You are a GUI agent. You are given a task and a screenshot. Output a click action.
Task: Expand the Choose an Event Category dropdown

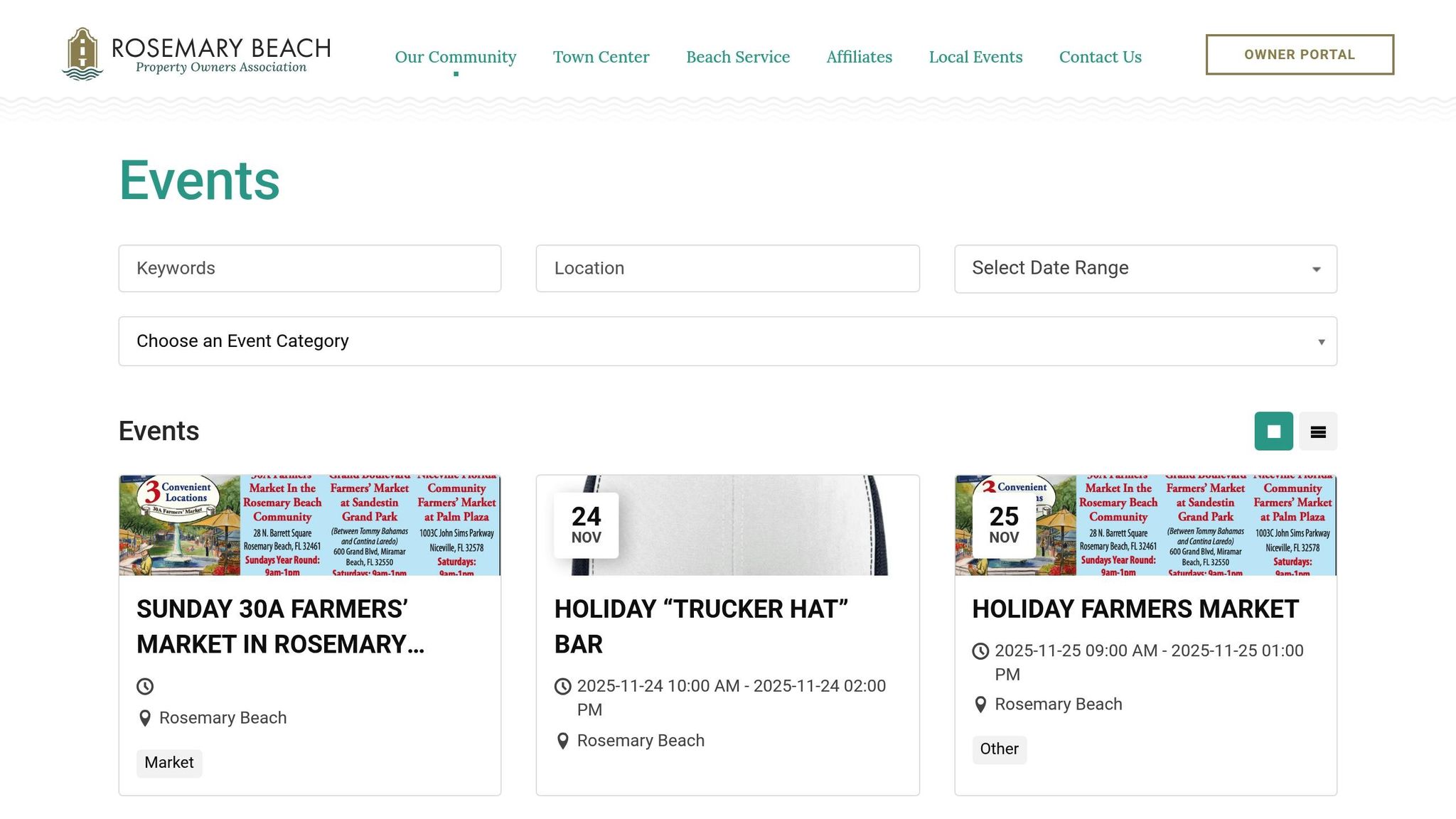[x=727, y=341]
